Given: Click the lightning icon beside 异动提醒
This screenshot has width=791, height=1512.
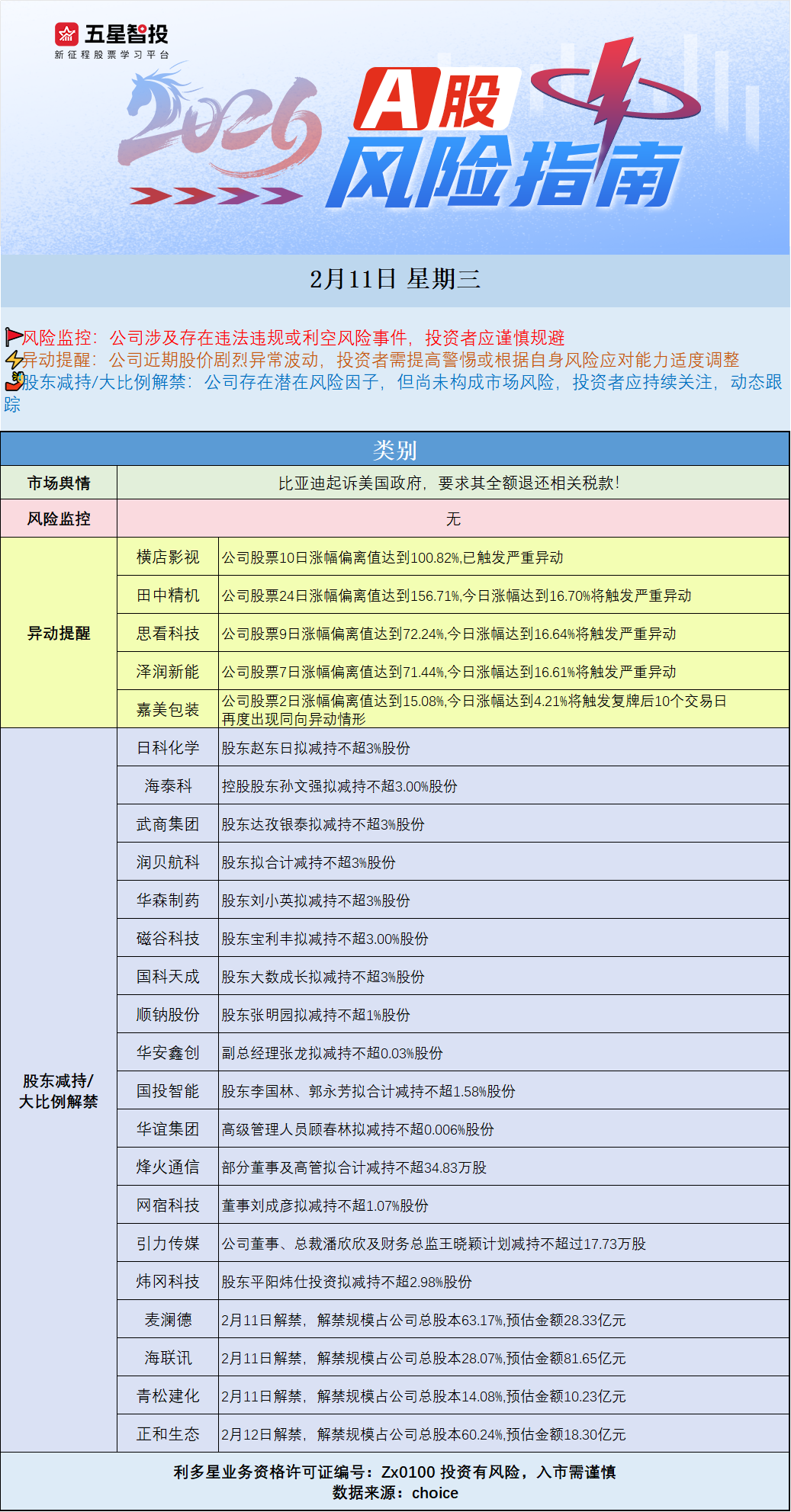Looking at the screenshot, I should pyautogui.click(x=13, y=359).
